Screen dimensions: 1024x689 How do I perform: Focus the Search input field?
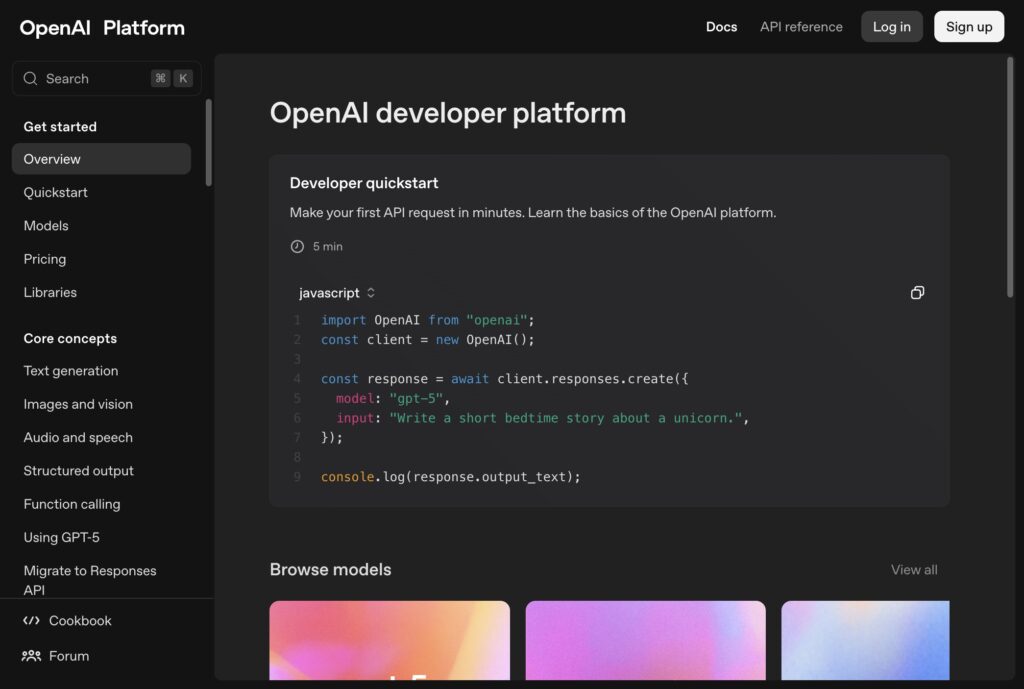95,79
